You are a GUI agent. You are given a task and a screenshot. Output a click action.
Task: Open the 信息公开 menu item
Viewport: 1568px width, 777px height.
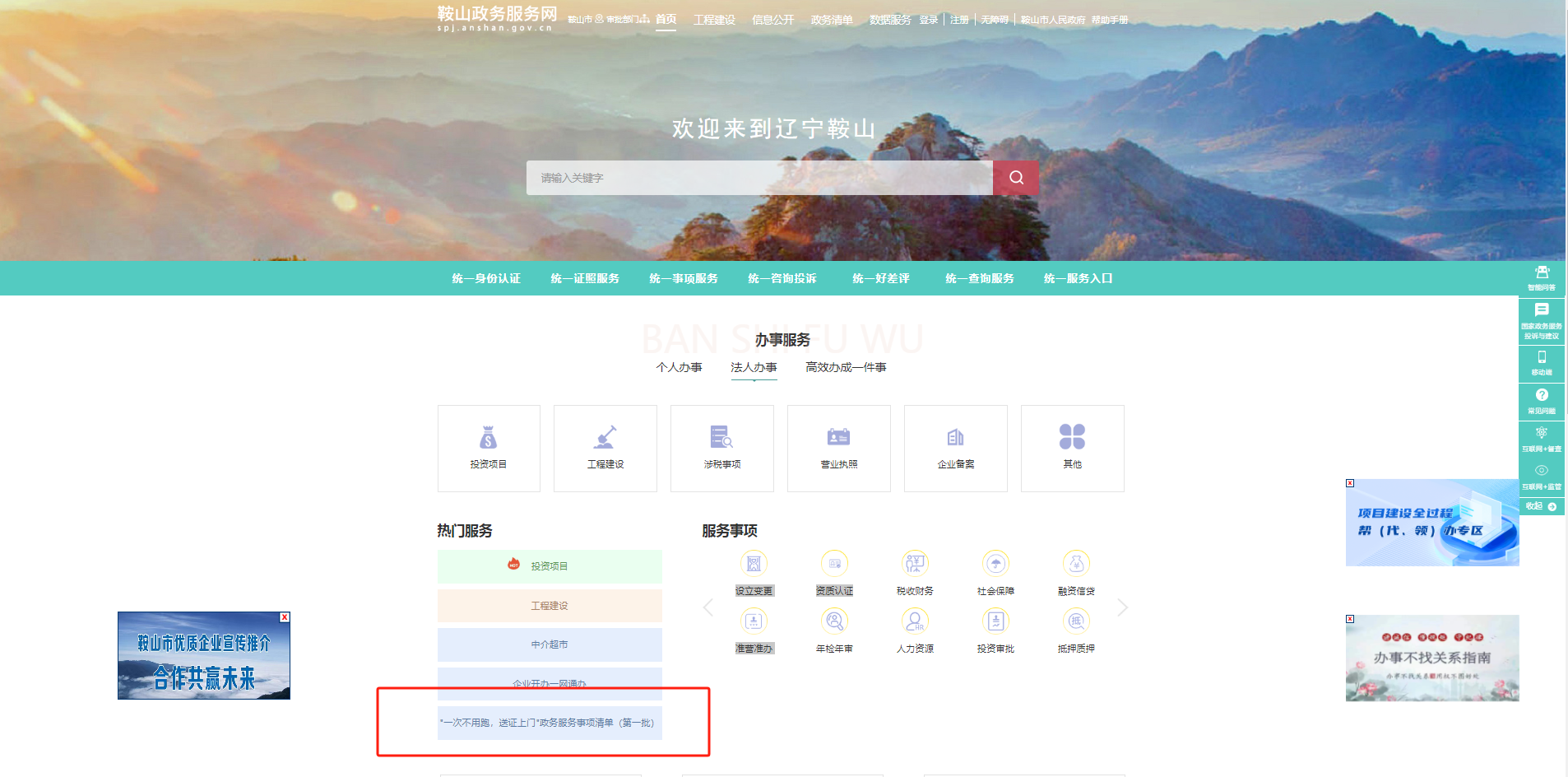pos(772,20)
